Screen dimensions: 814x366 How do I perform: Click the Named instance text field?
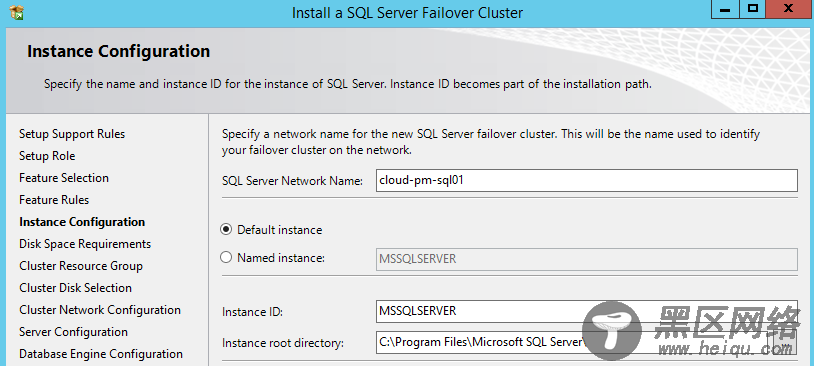click(587, 259)
